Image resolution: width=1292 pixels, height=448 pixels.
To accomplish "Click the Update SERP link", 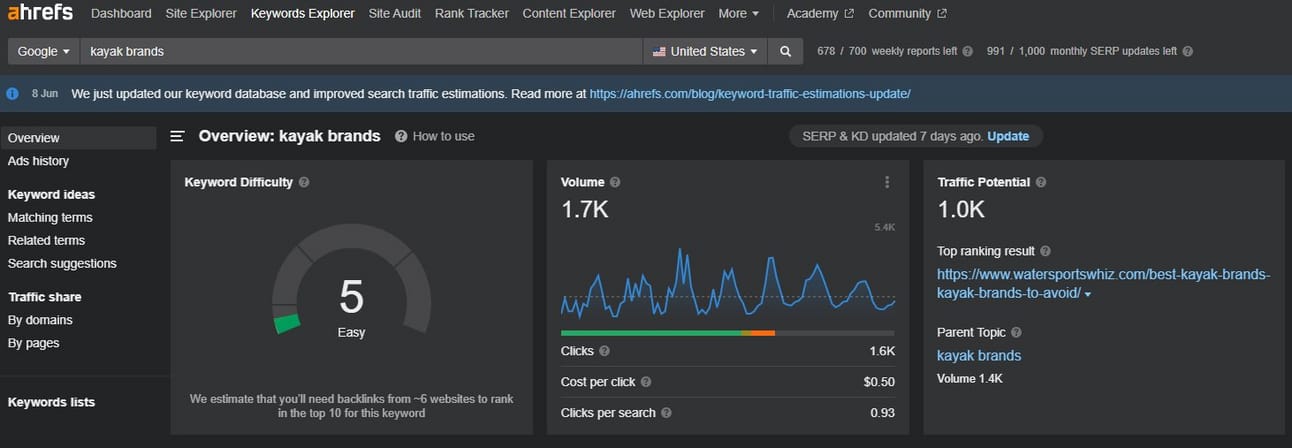I will [1008, 136].
